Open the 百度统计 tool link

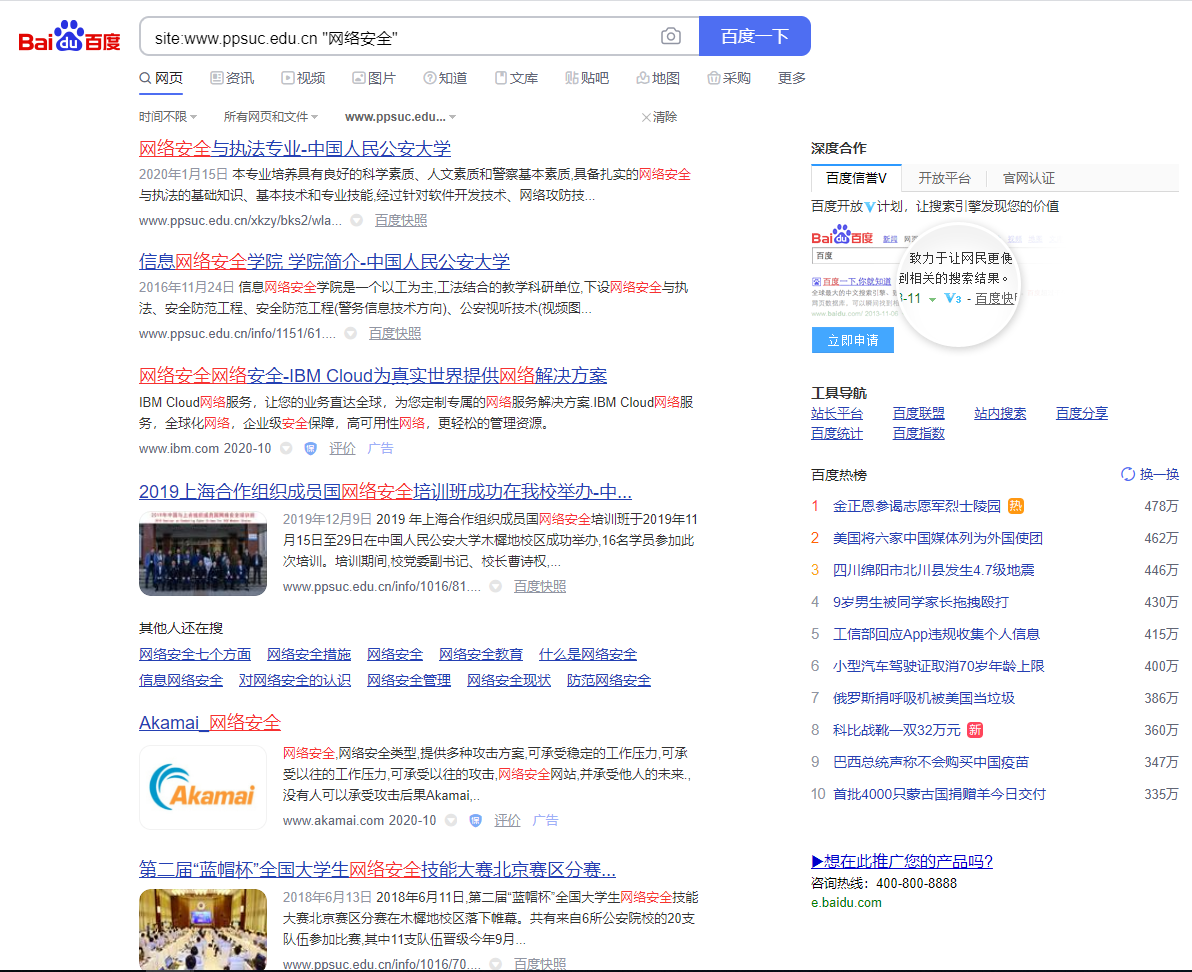coord(837,433)
